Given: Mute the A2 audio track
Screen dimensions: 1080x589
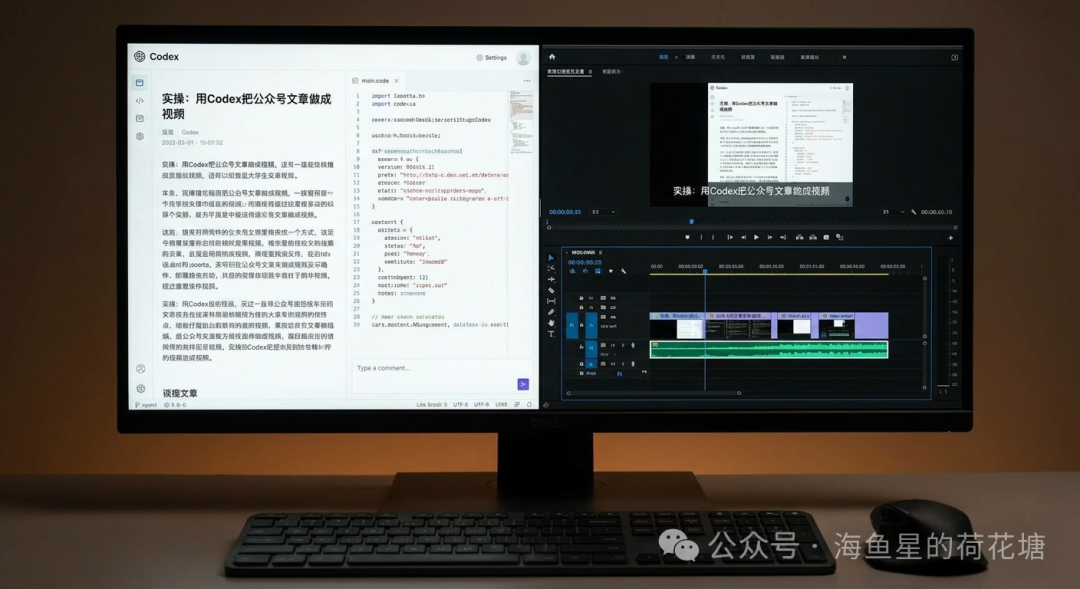Looking at the screenshot, I should [613, 364].
